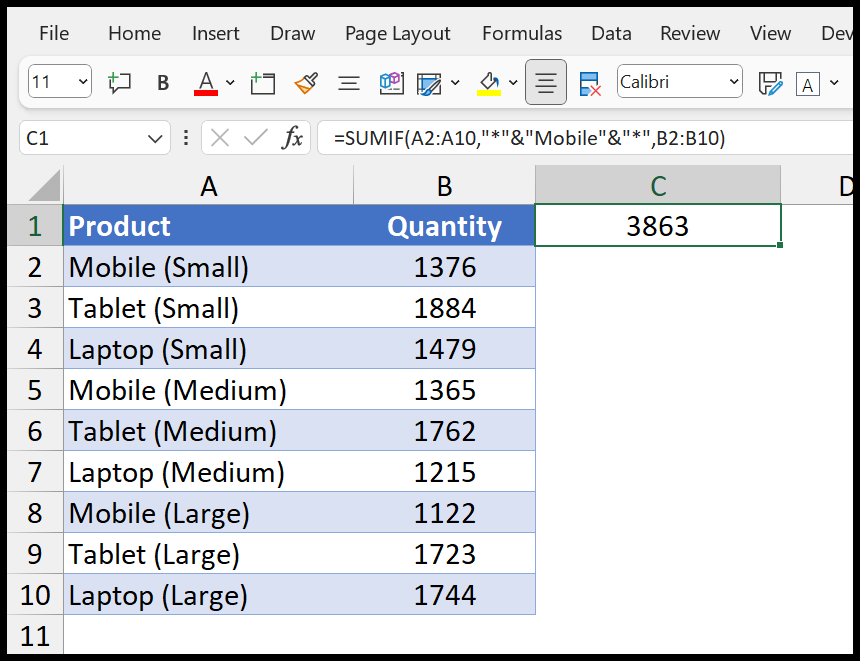Viewport: 860px width, 661px height.
Task: Click the Insert Function fx button
Action: 292,138
